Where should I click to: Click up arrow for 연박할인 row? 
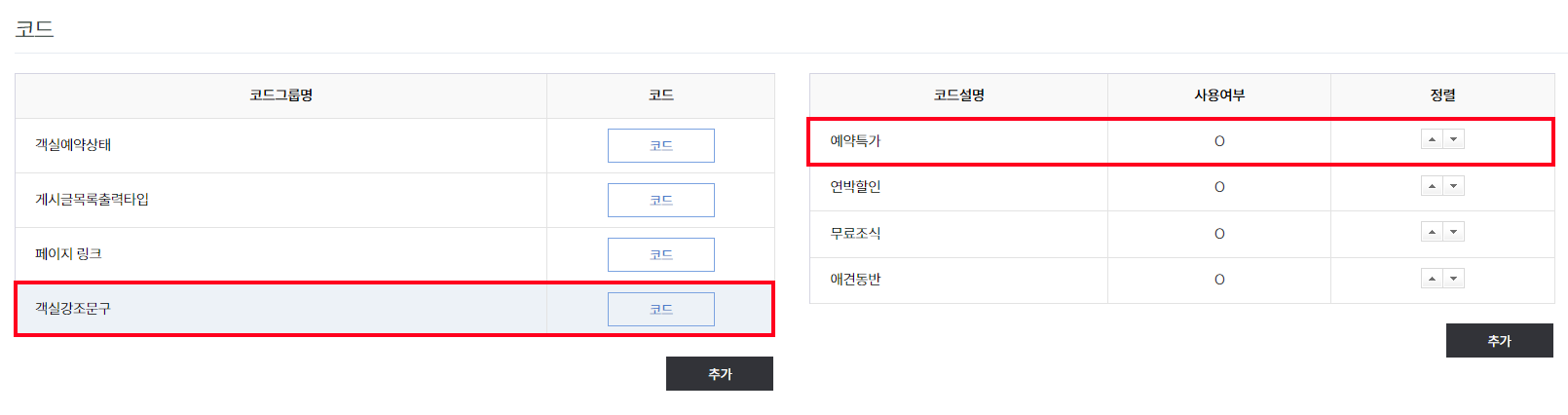[1432, 186]
